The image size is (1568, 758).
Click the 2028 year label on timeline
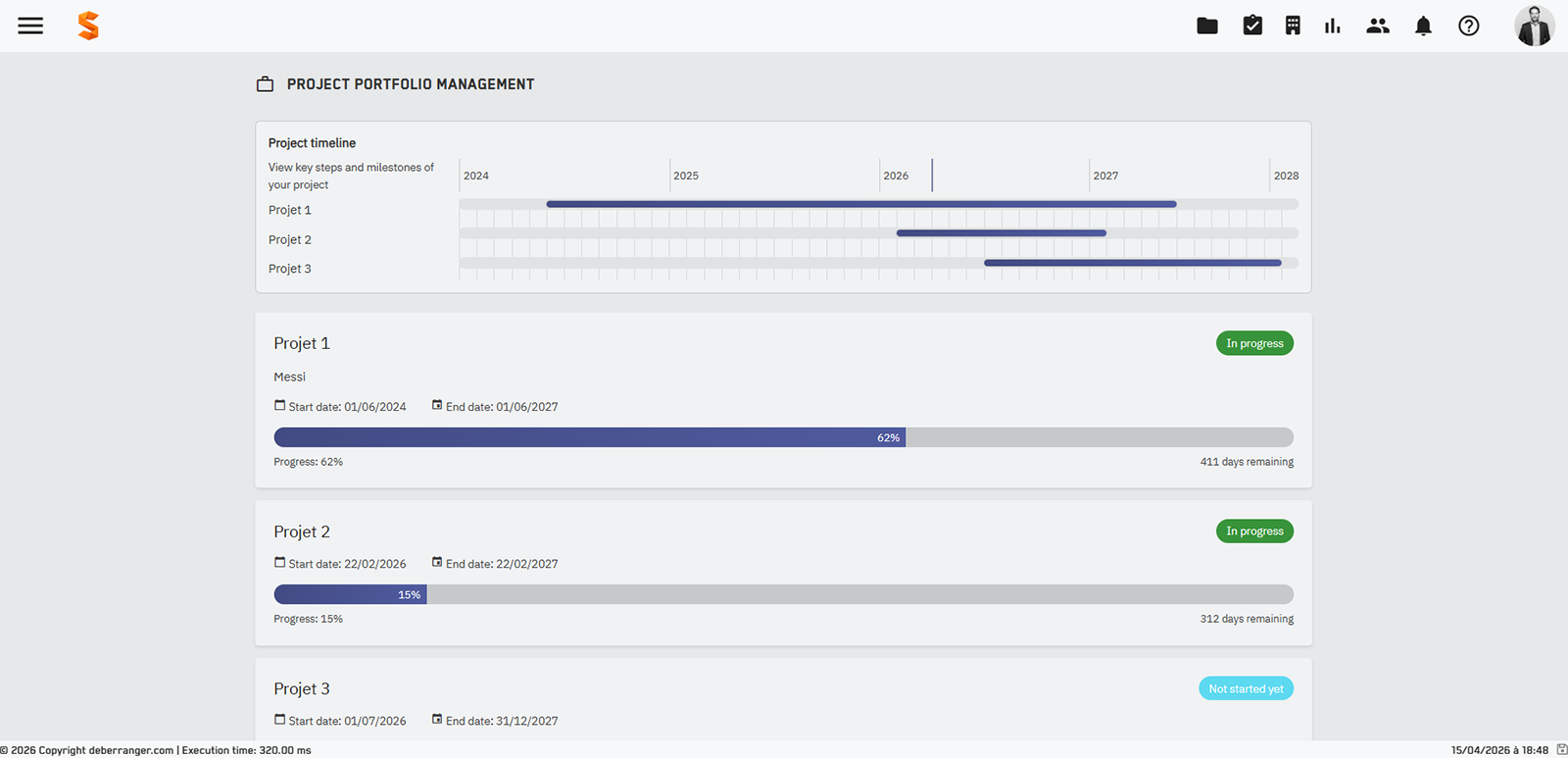1286,176
